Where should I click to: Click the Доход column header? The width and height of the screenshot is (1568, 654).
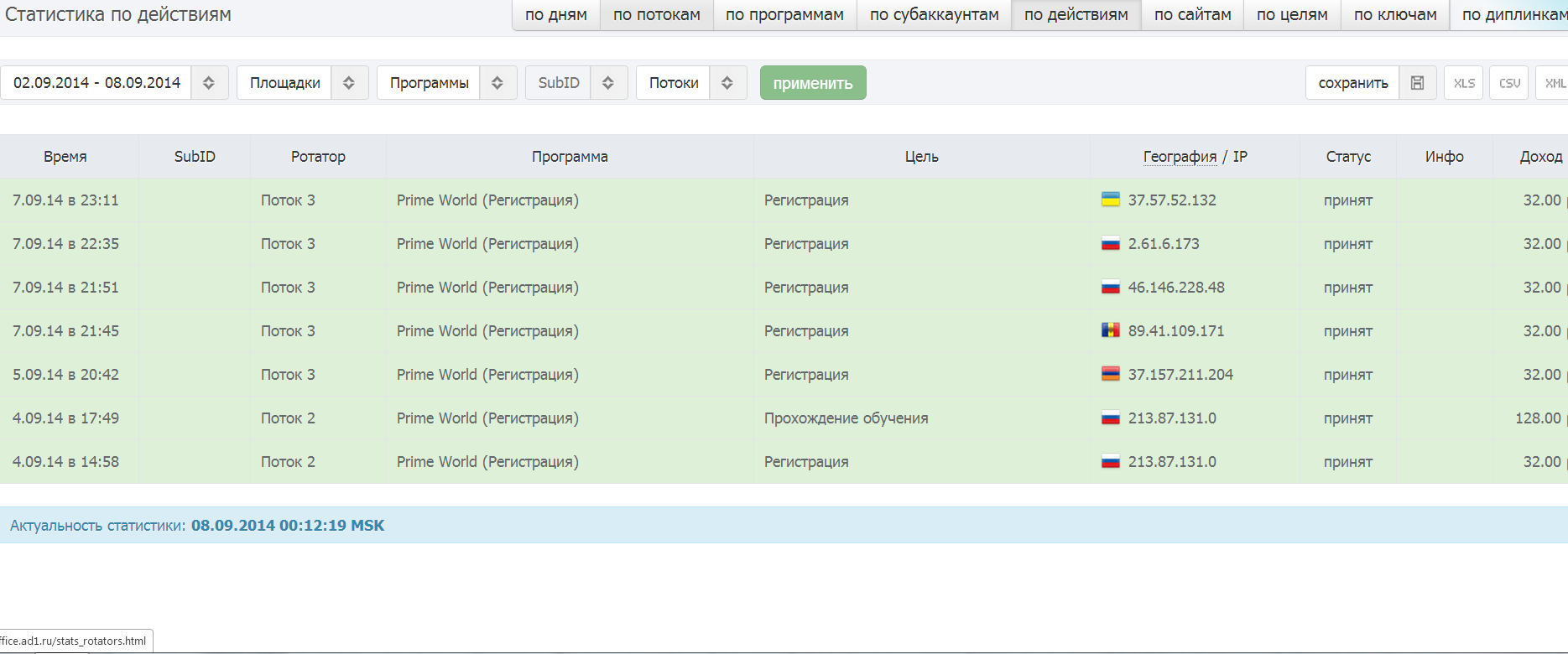point(1541,157)
